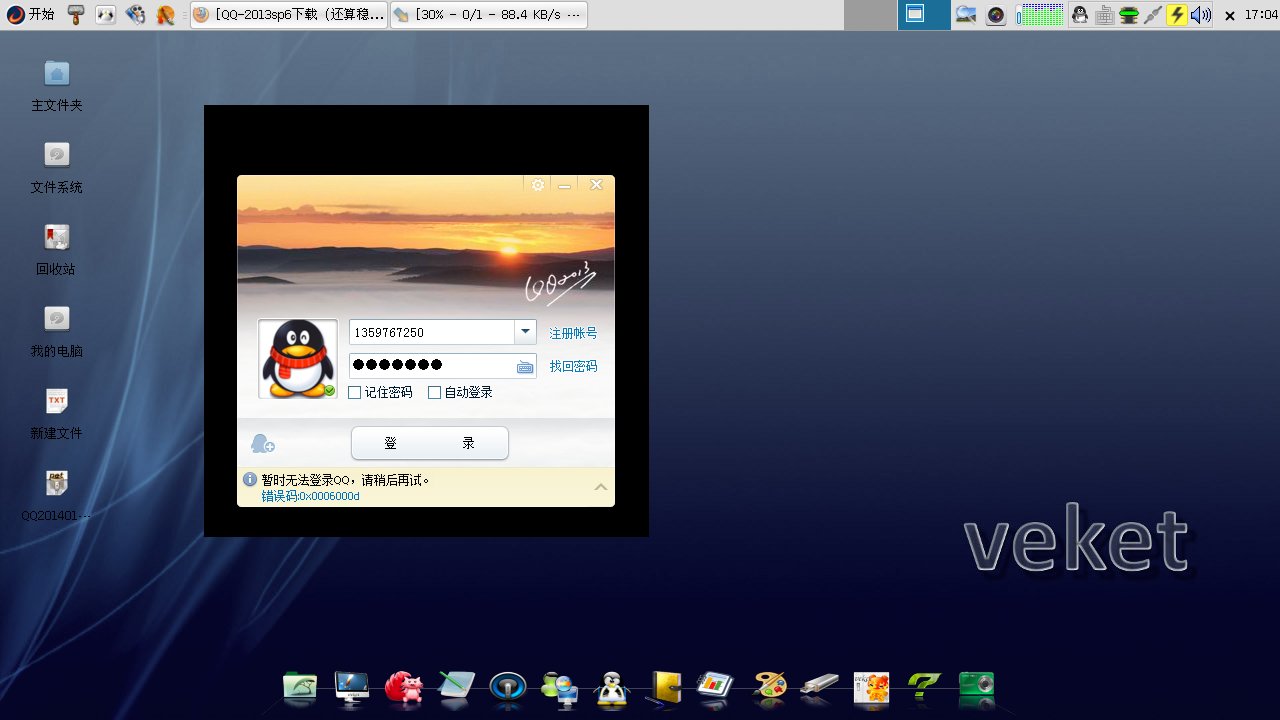The width and height of the screenshot is (1280, 720).
Task: Open the image magnifier viewer tray icon
Action: coord(966,14)
